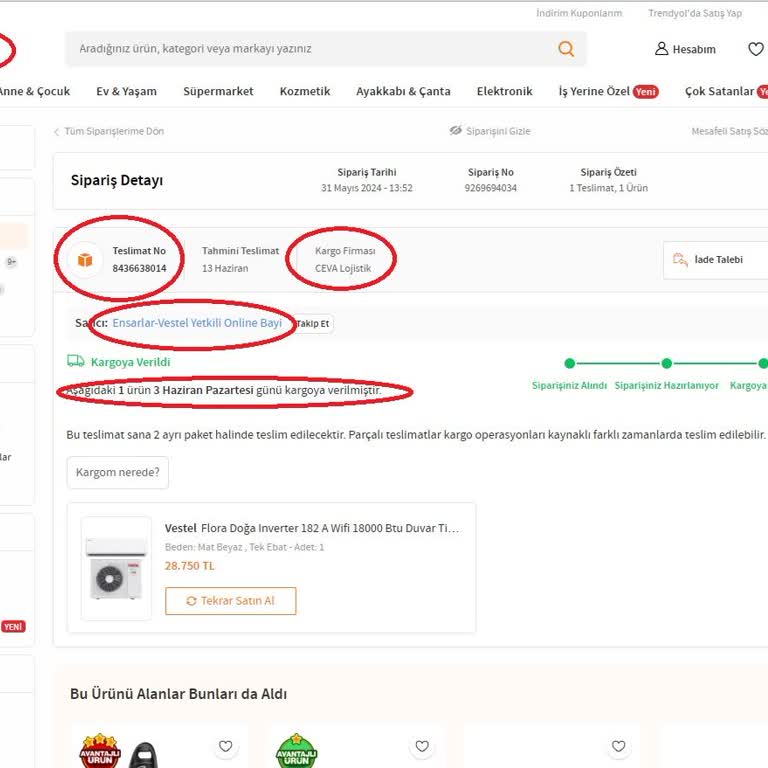Click the price 28.750 TL
This screenshot has width=768, height=768.
pyautogui.click(x=190, y=566)
